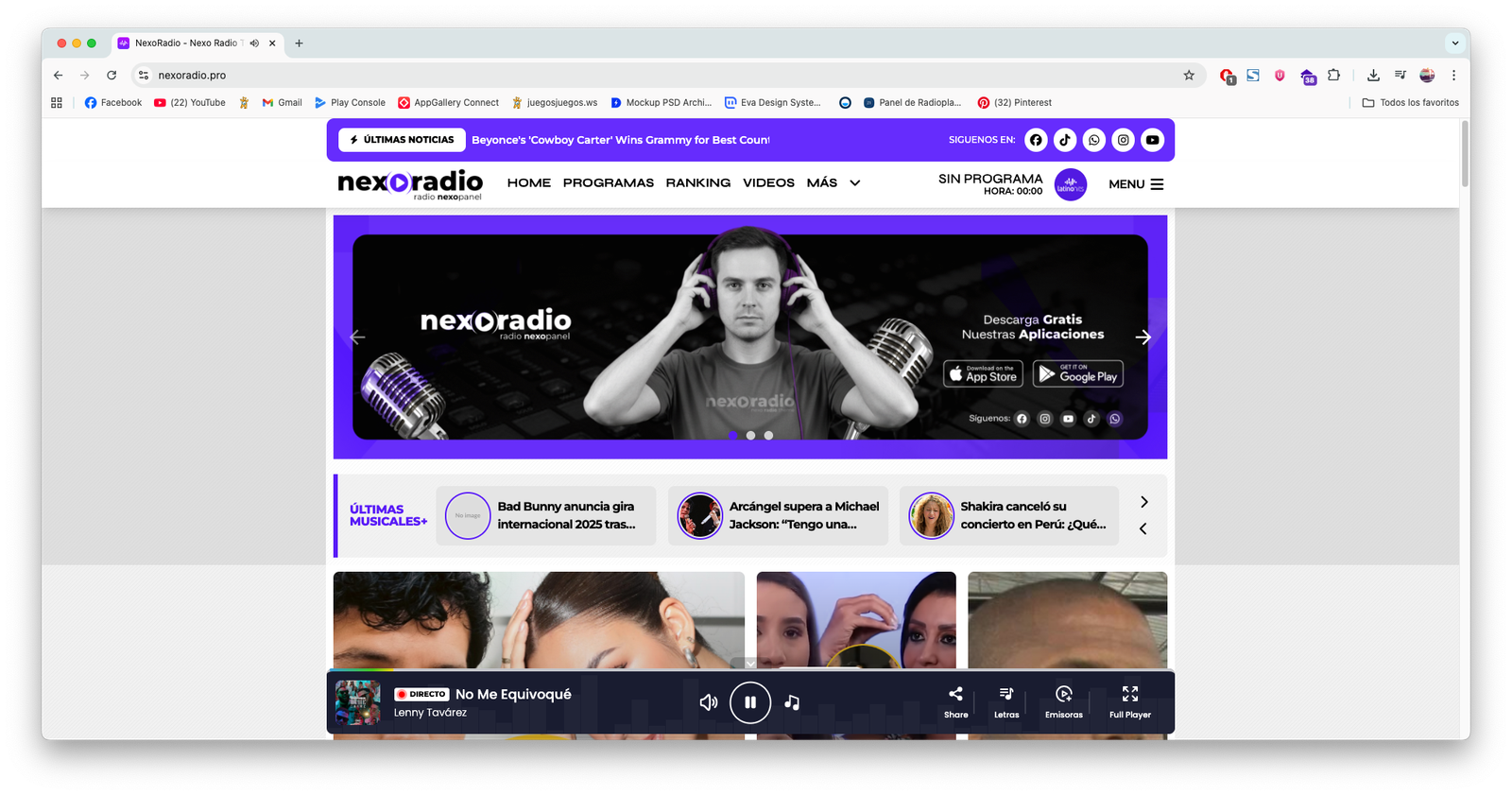Go to next banner slide

coord(1143,337)
